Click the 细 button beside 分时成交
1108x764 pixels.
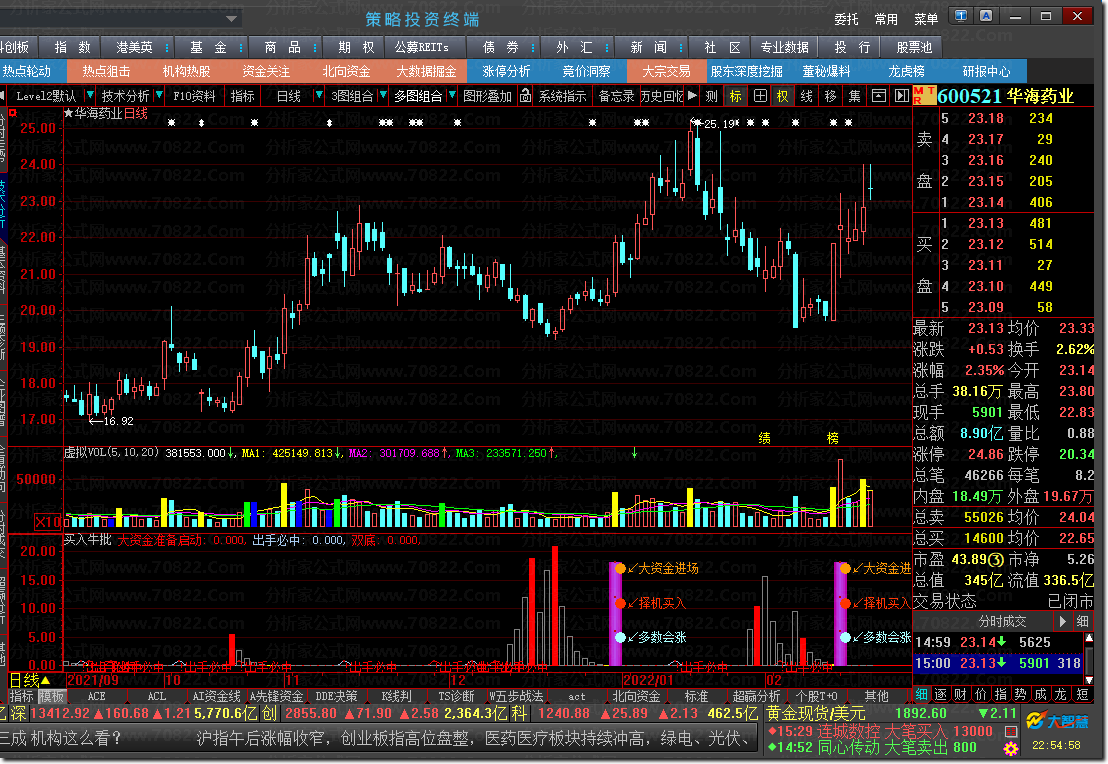tap(1083, 621)
